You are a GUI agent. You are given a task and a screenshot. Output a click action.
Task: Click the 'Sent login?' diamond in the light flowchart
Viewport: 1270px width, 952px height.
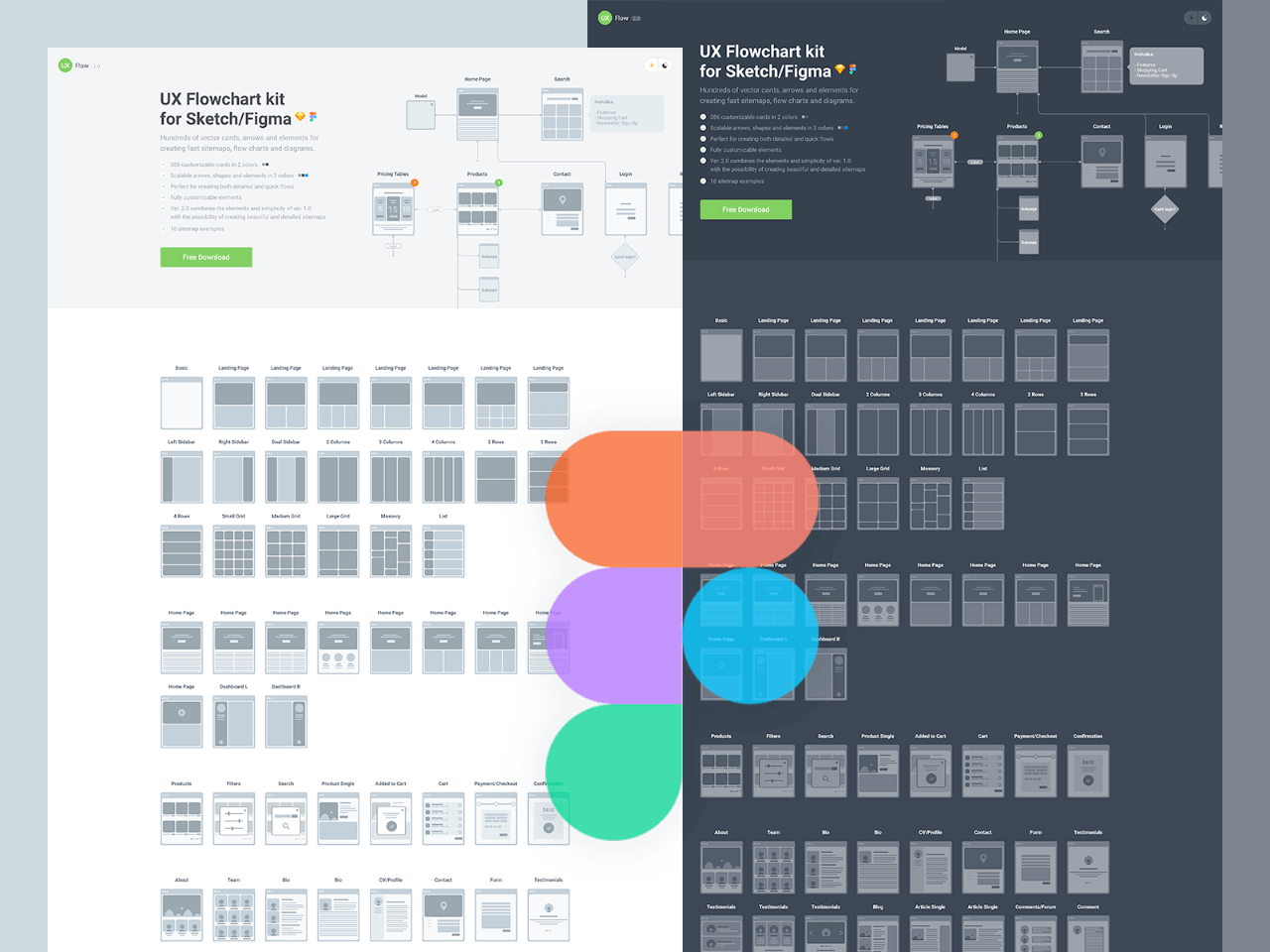[x=625, y=257]
